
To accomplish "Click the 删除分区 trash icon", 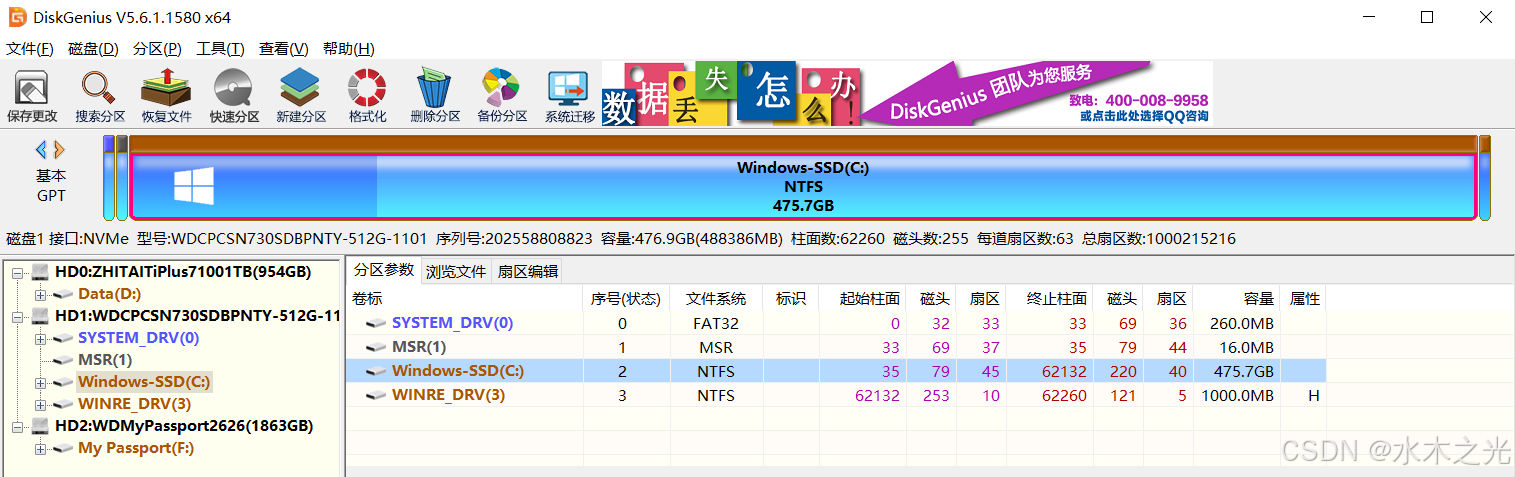I will click(435, 87).
